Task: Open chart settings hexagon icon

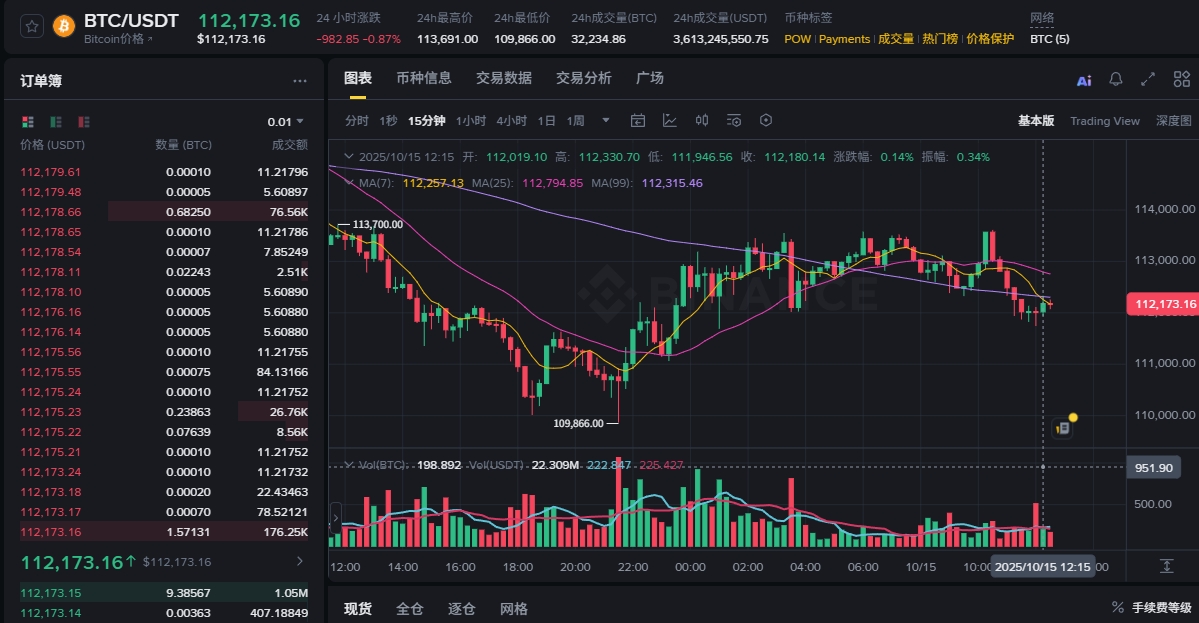Action: [766, 120]
